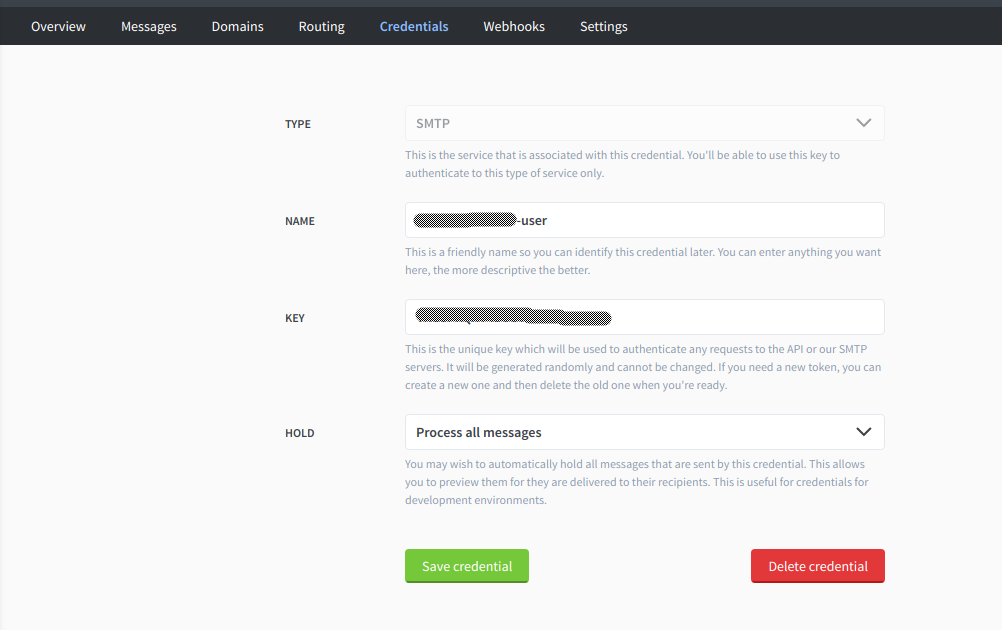Click the Delete credential button
The image size is (1002, 630).
(817, 565)
